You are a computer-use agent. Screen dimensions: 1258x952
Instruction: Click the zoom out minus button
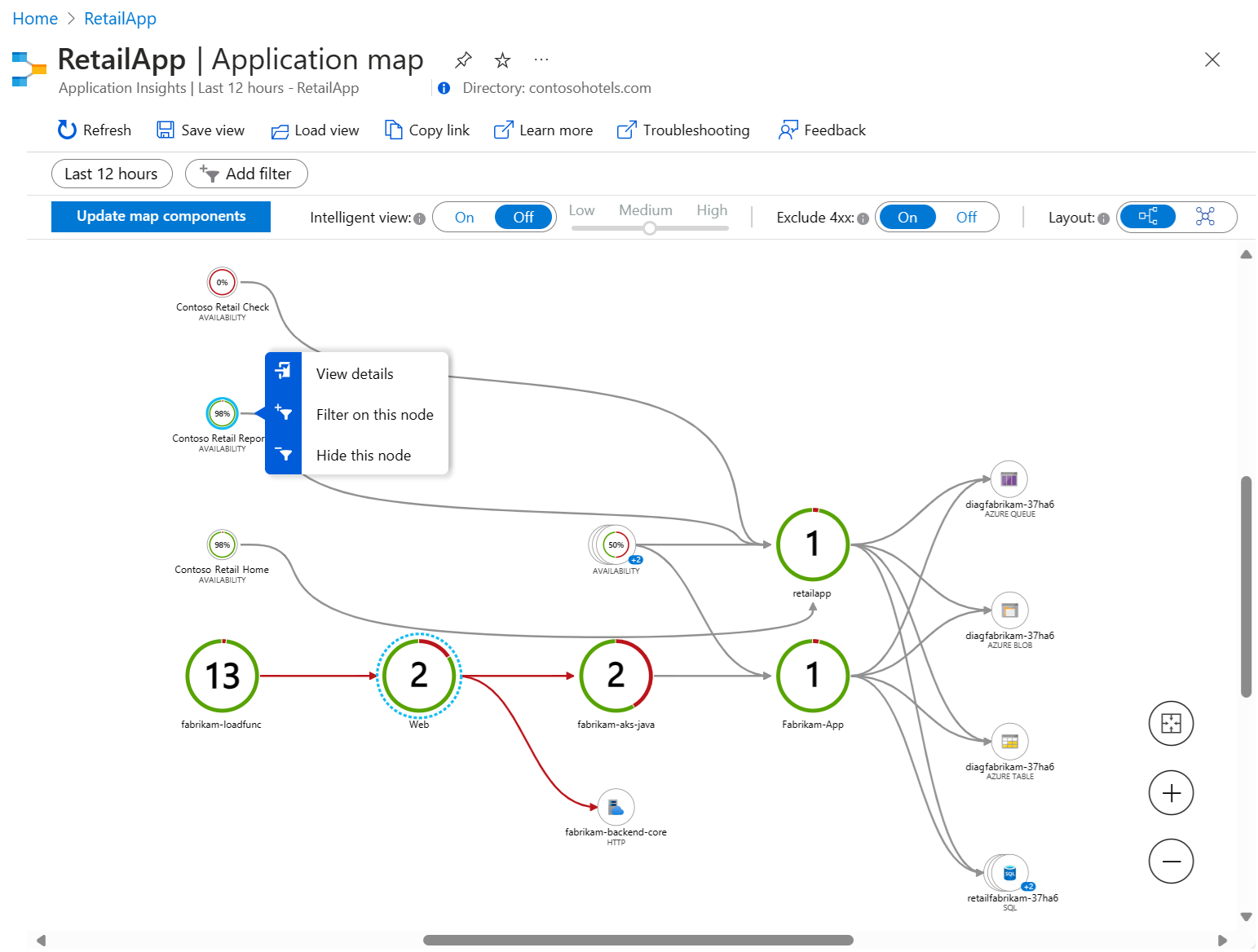pyautogui.click(x=1171, y=862)
